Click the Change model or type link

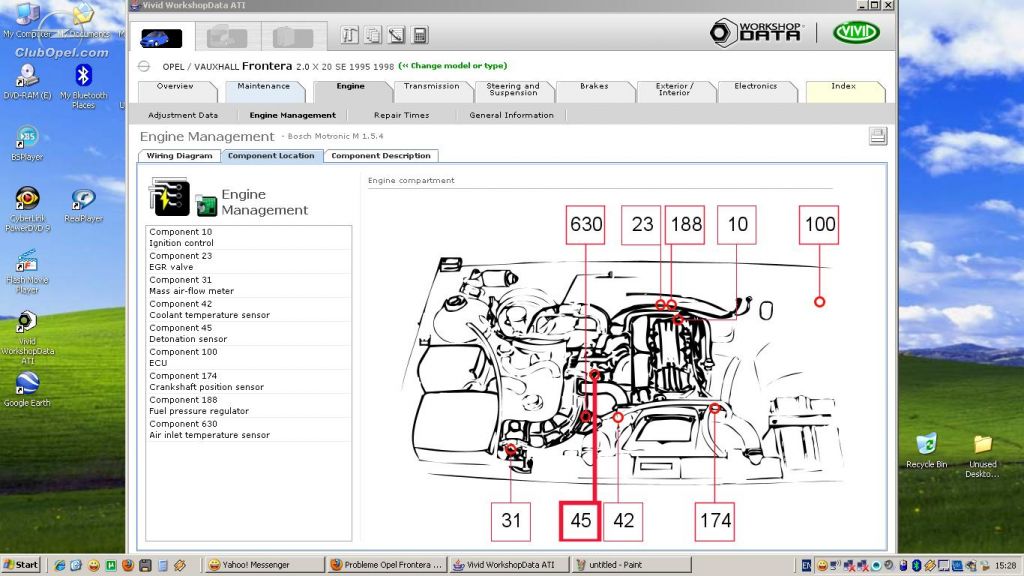[453, 66]
